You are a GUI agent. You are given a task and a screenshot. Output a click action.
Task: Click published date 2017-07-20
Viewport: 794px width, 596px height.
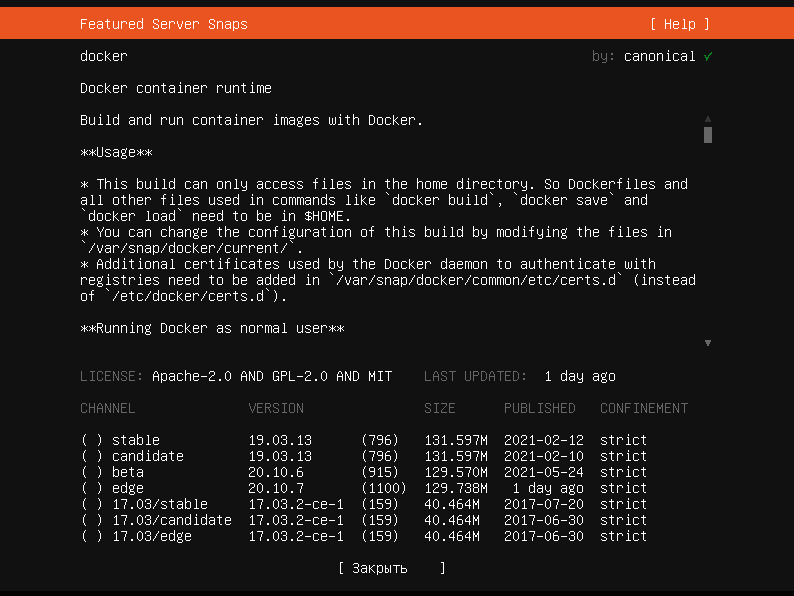543,504
